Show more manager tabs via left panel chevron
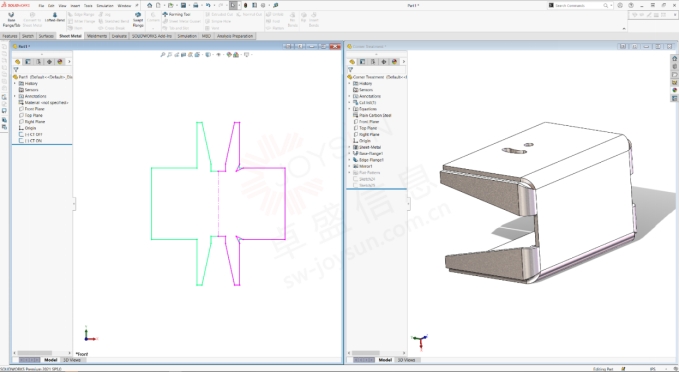680x373 pixels. tap(69, 62)
